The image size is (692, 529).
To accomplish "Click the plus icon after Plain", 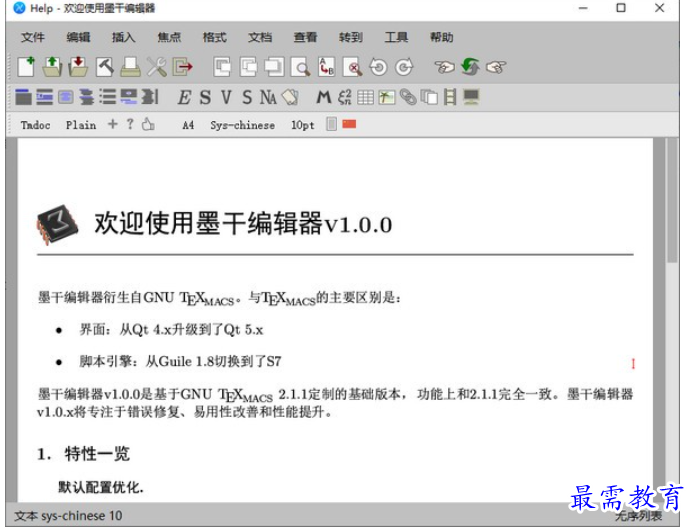I will pyautogui.click(x=113, y=124).
